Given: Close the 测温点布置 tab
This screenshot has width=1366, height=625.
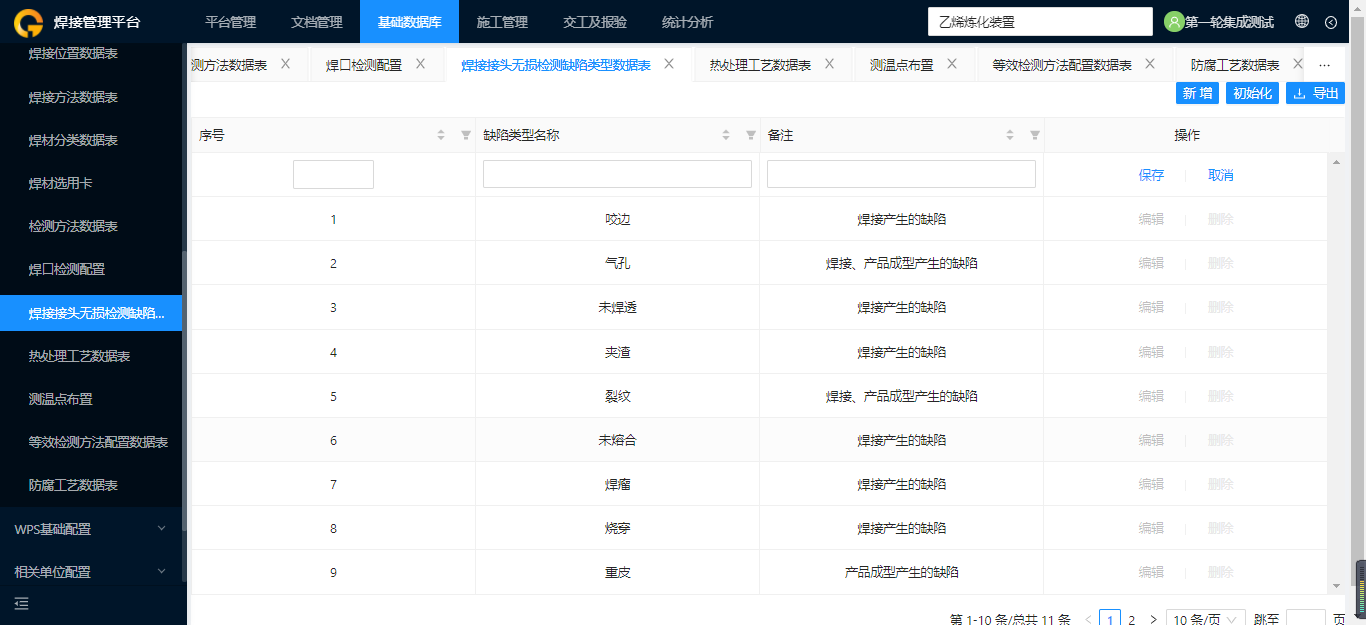Looking at the screenshot, I should coord(952,64).
